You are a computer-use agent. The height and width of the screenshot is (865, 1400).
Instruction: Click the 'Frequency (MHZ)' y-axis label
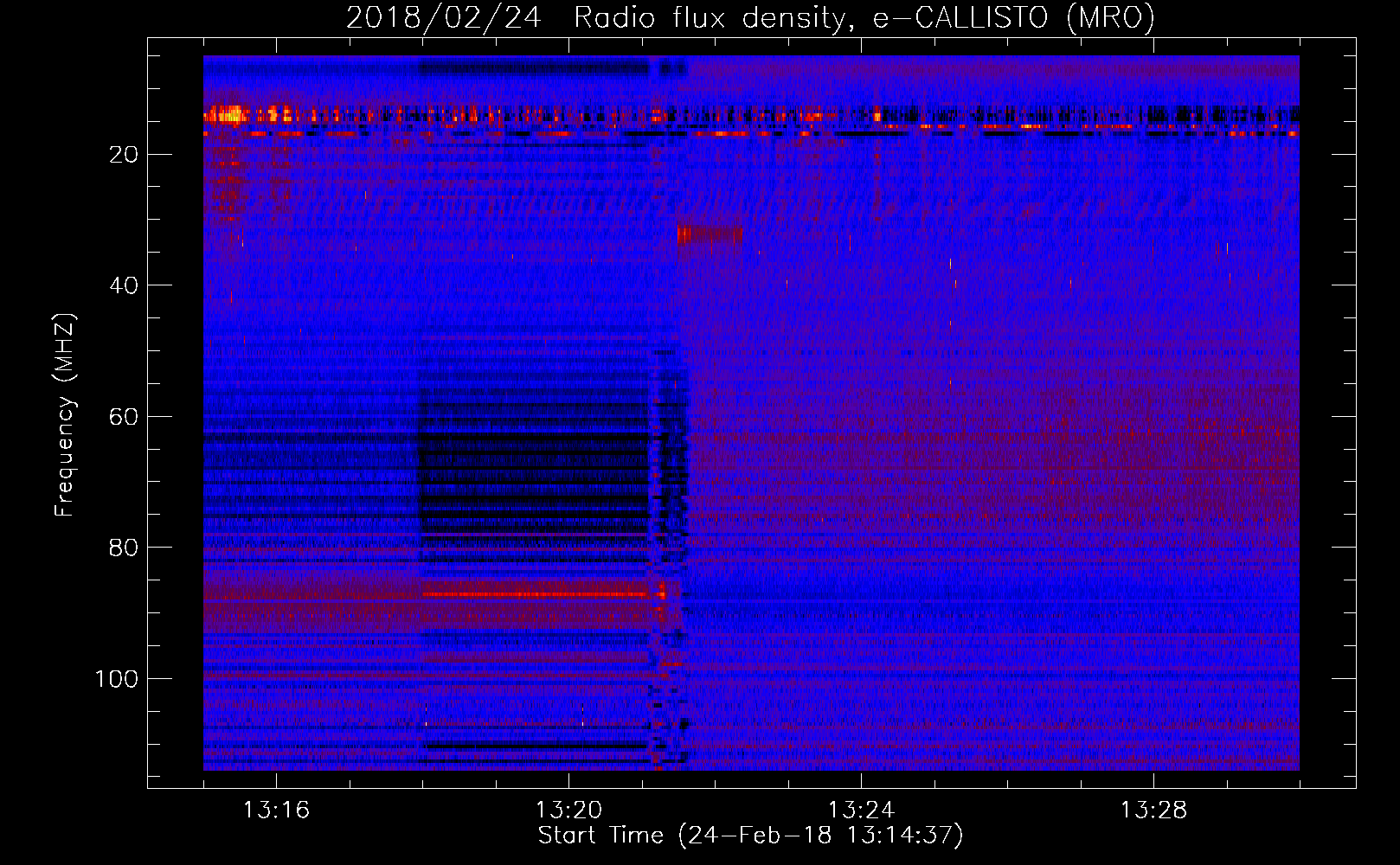(66, 414)
